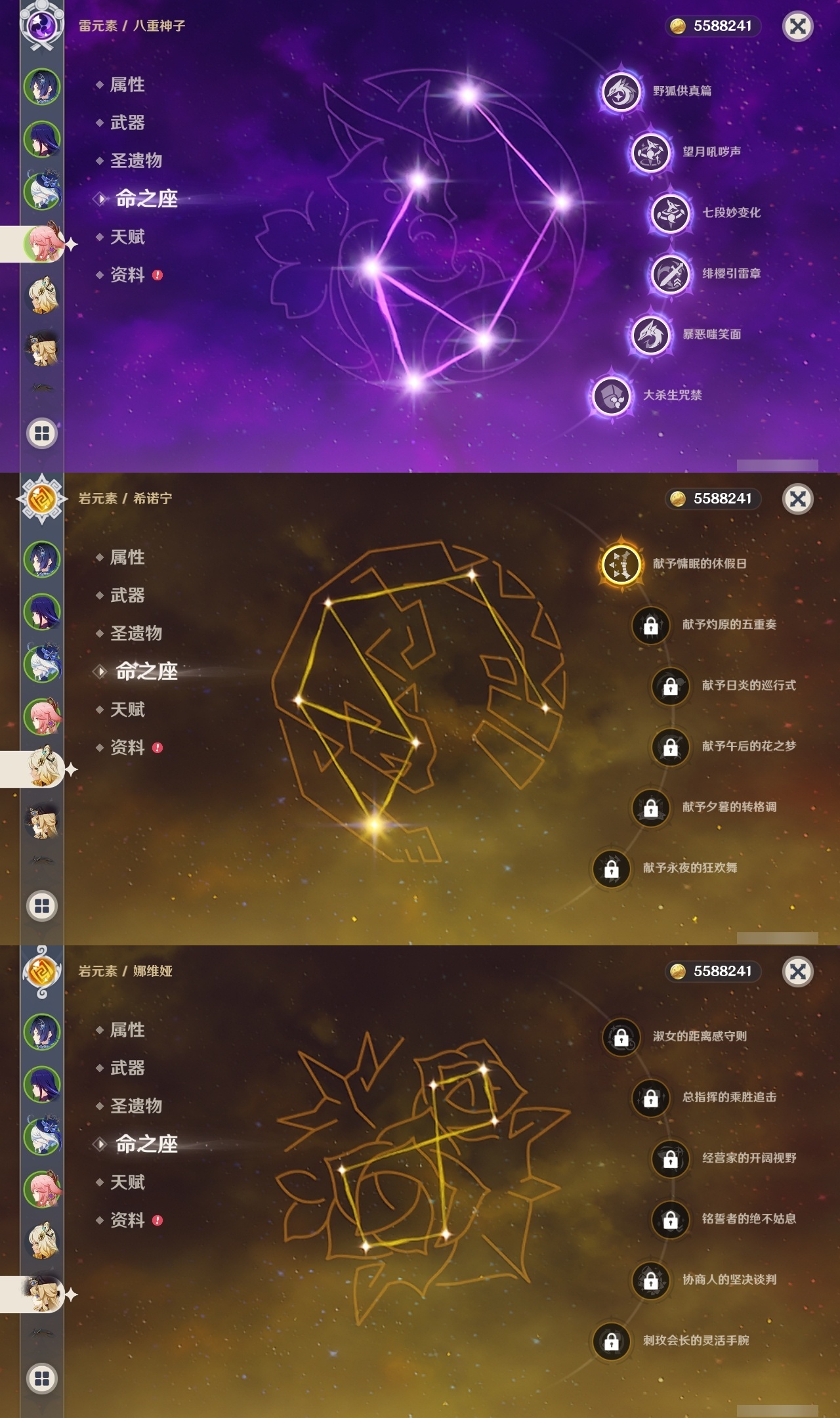View the 七段妙变化 constellation icon
840x1418 pixels.
[670, 213]
